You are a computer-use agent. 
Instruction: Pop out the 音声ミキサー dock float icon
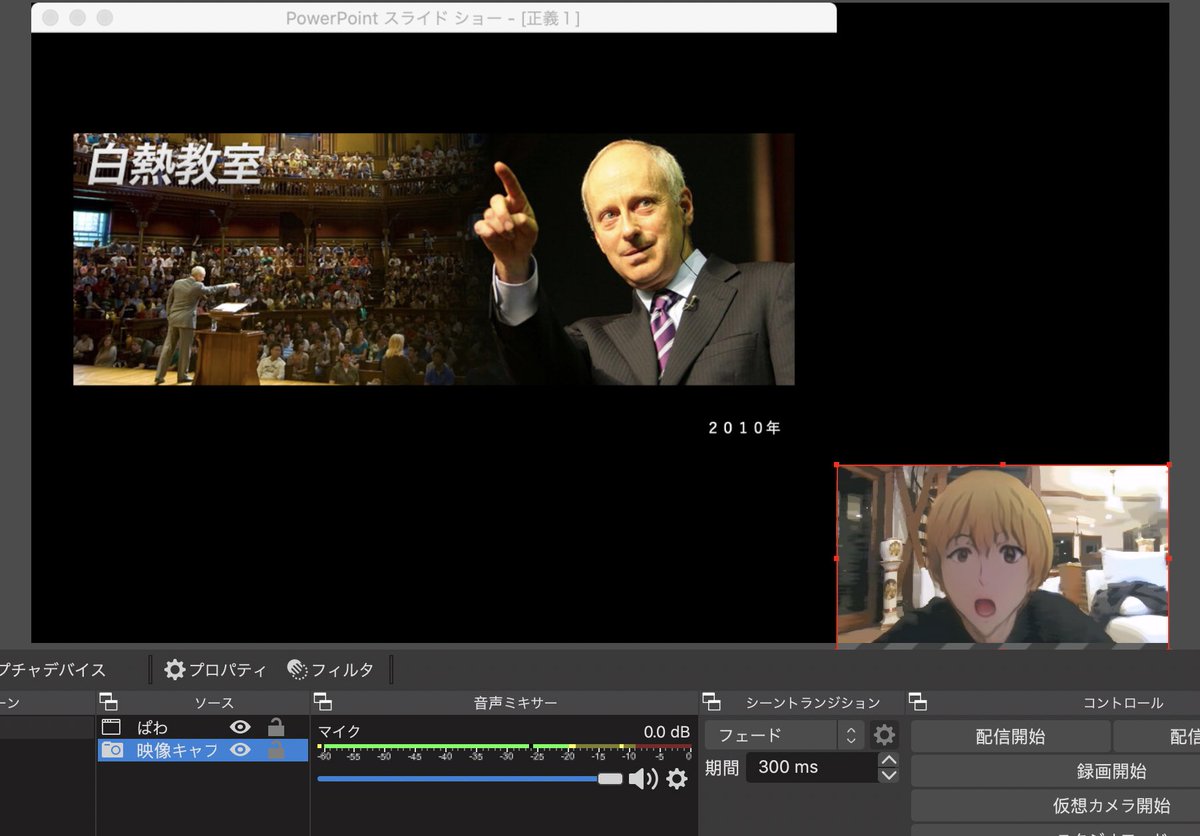(323, 703)
